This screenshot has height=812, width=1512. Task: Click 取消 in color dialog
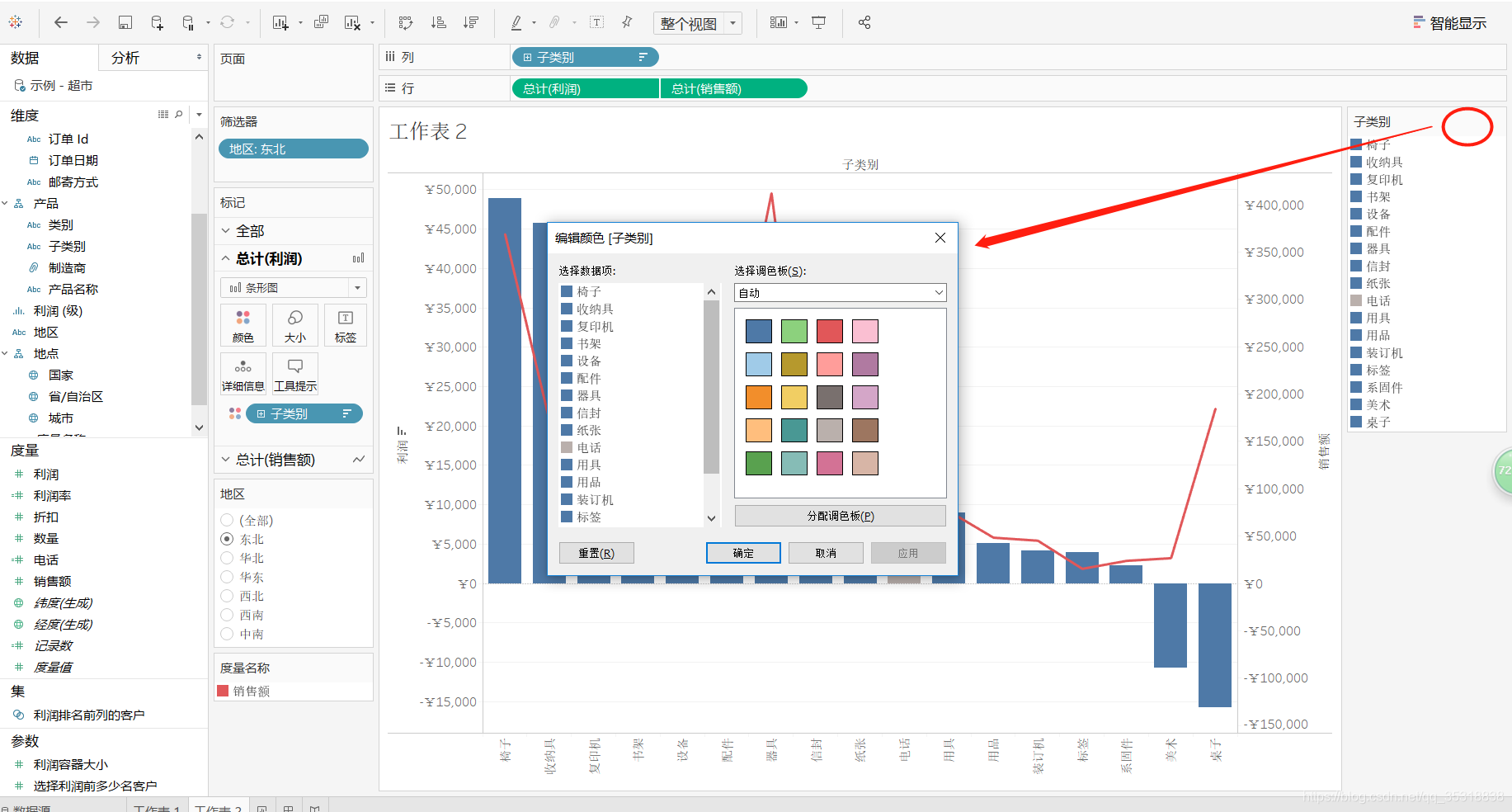[x=826, y=553]
